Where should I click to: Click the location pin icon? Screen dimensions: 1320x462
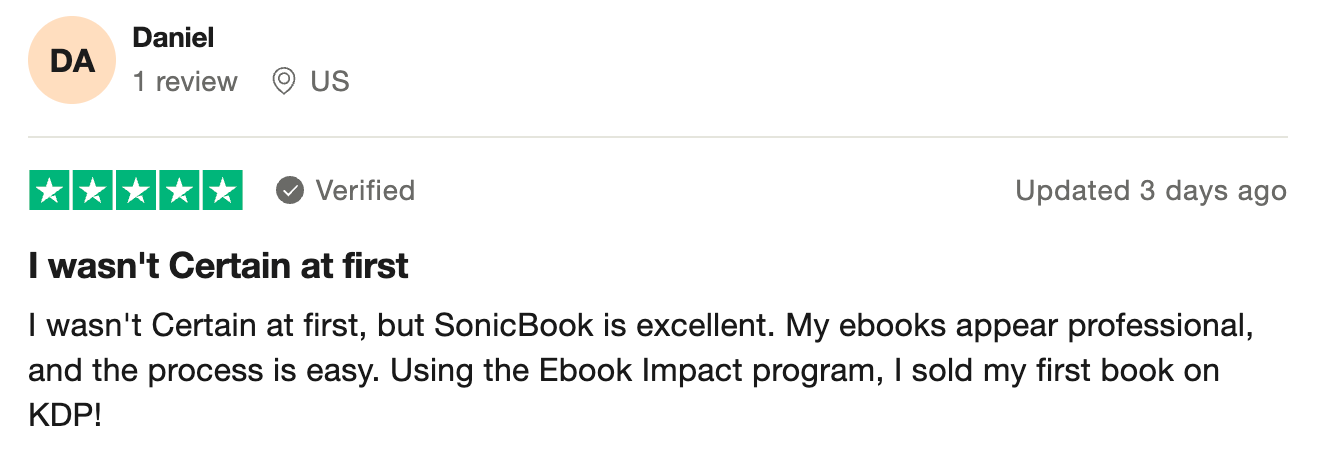(284, 81)
